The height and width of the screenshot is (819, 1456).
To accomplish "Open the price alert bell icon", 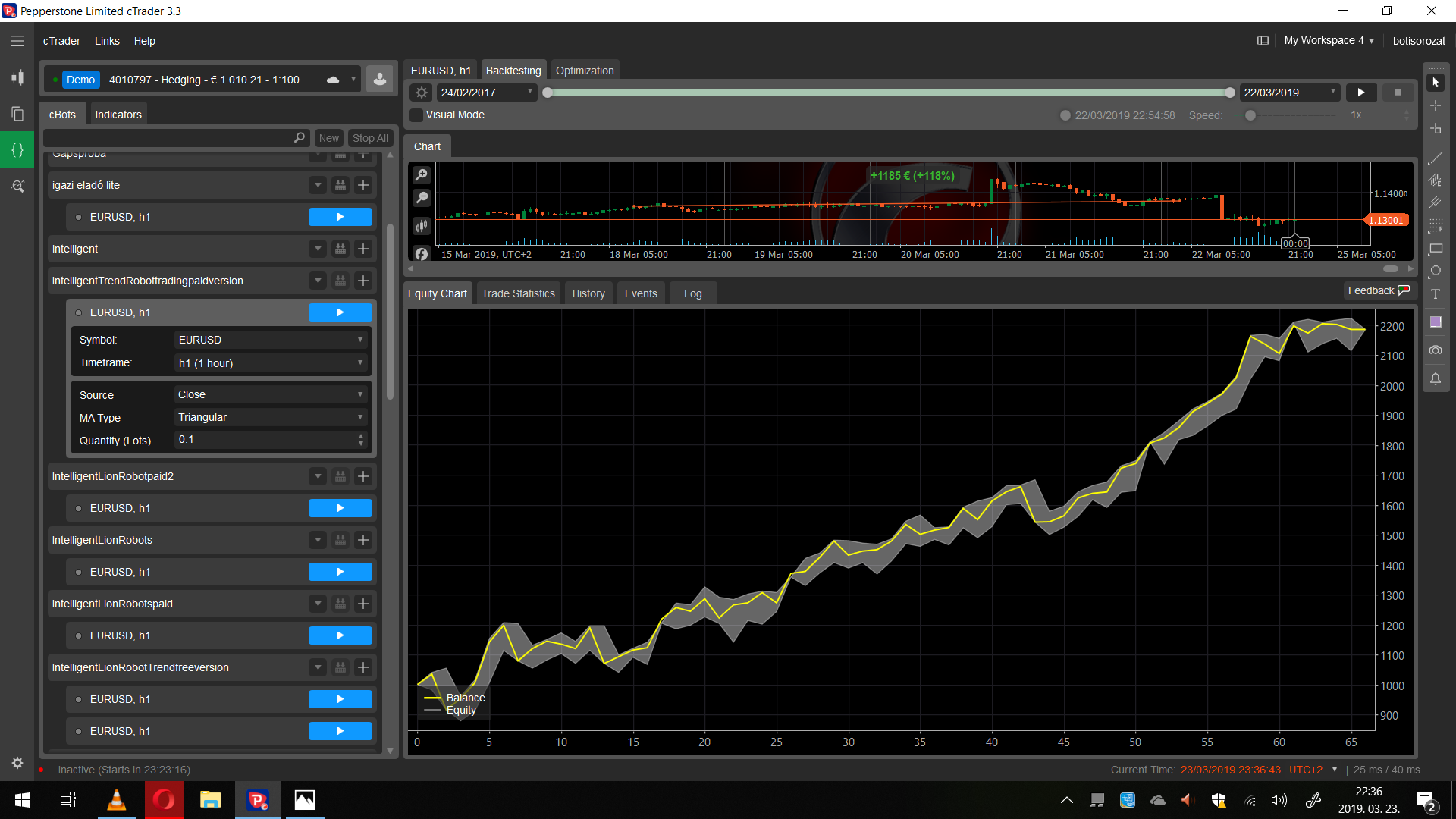I will (1436, 379).
